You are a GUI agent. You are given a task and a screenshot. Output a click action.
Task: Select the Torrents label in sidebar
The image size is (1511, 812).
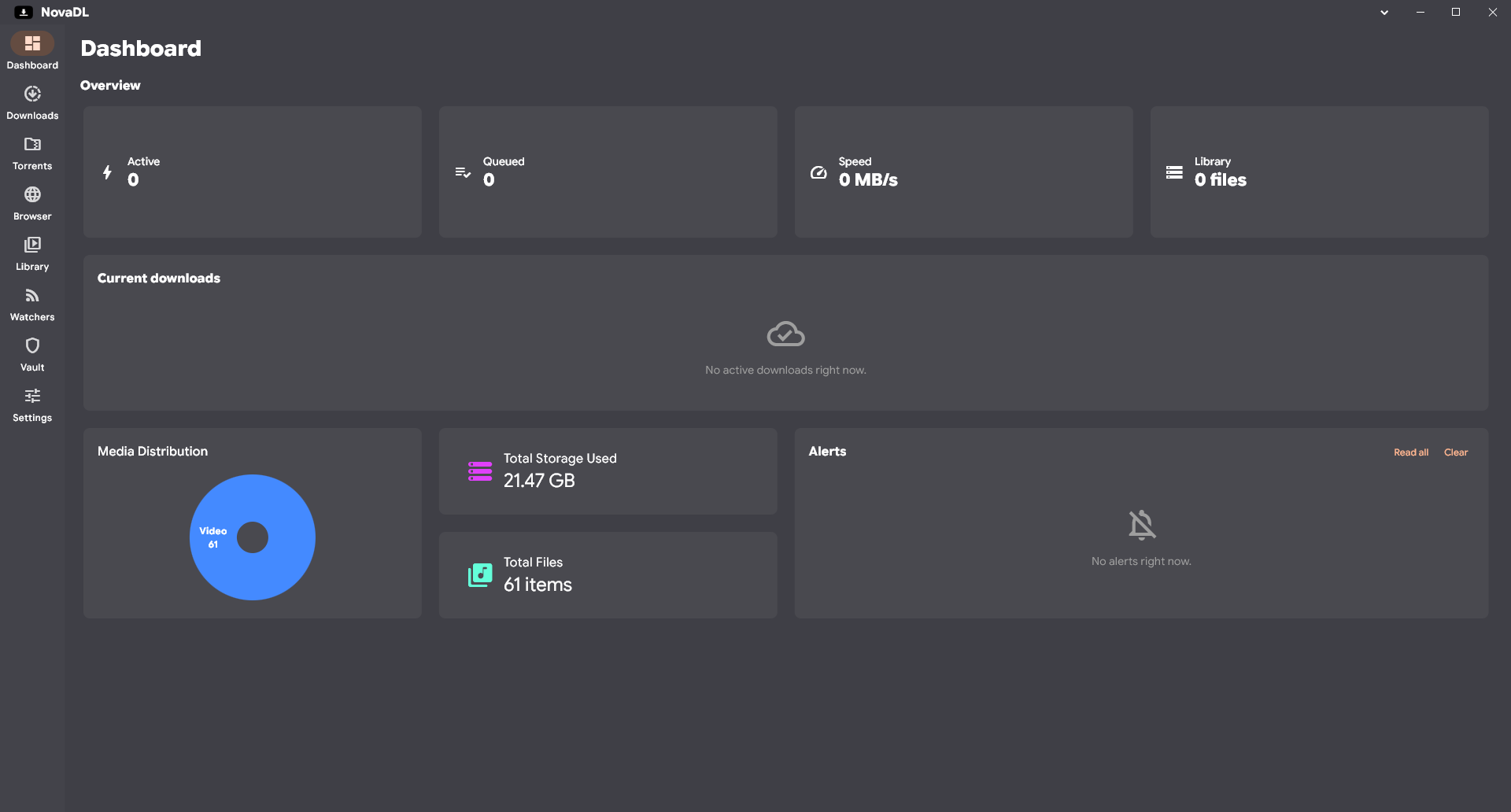pyautogui.click(x=32, y=166)
